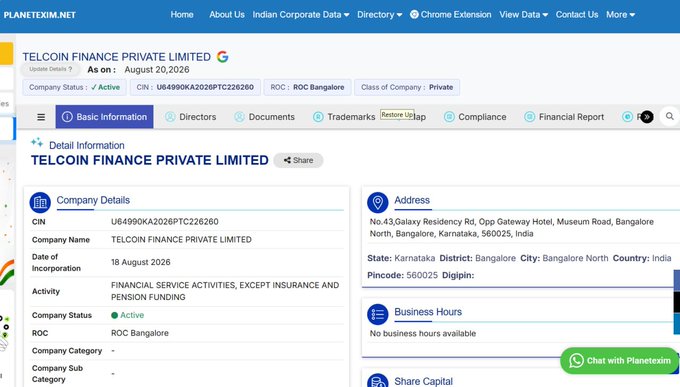Screen dimensions: 680x387
Task: Switch to the Financial Report tab
Action: (564, 117)
